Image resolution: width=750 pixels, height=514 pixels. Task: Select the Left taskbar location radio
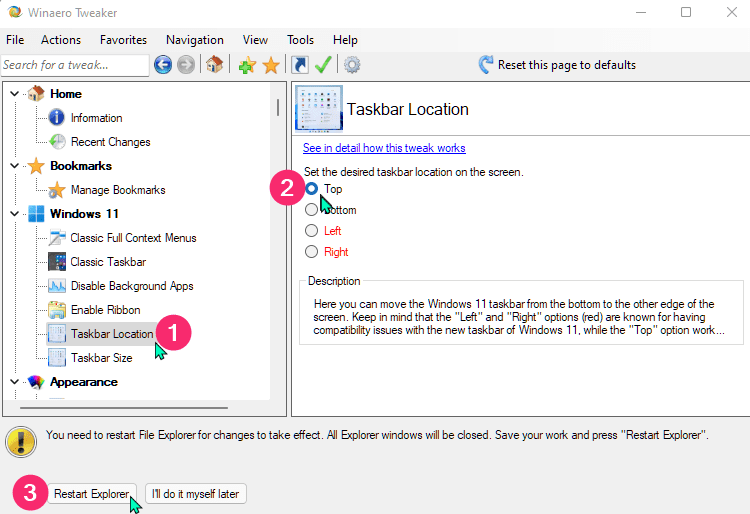click(311, 230)
